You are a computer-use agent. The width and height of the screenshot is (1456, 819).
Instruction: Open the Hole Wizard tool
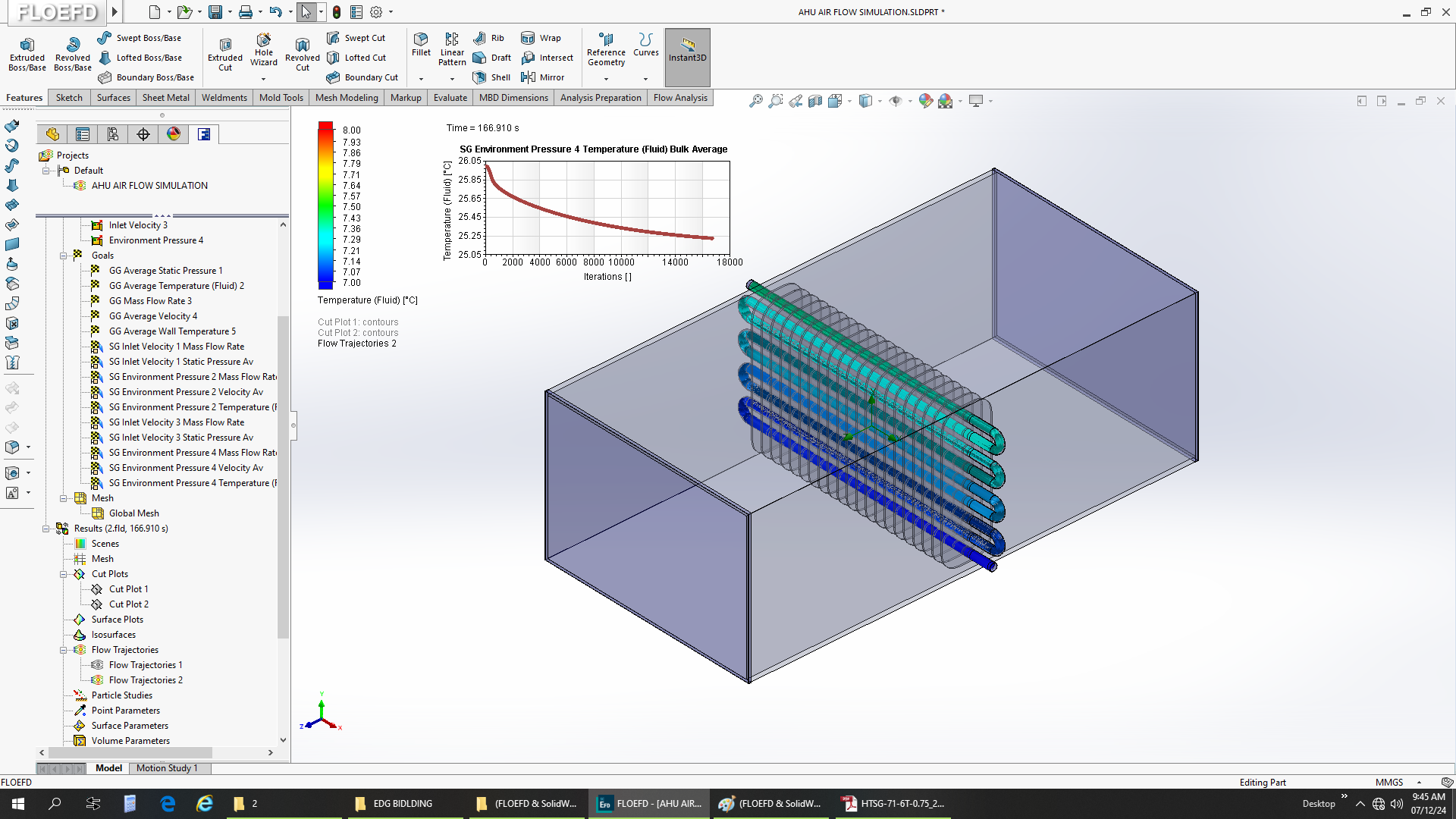[x=264, y=50]
